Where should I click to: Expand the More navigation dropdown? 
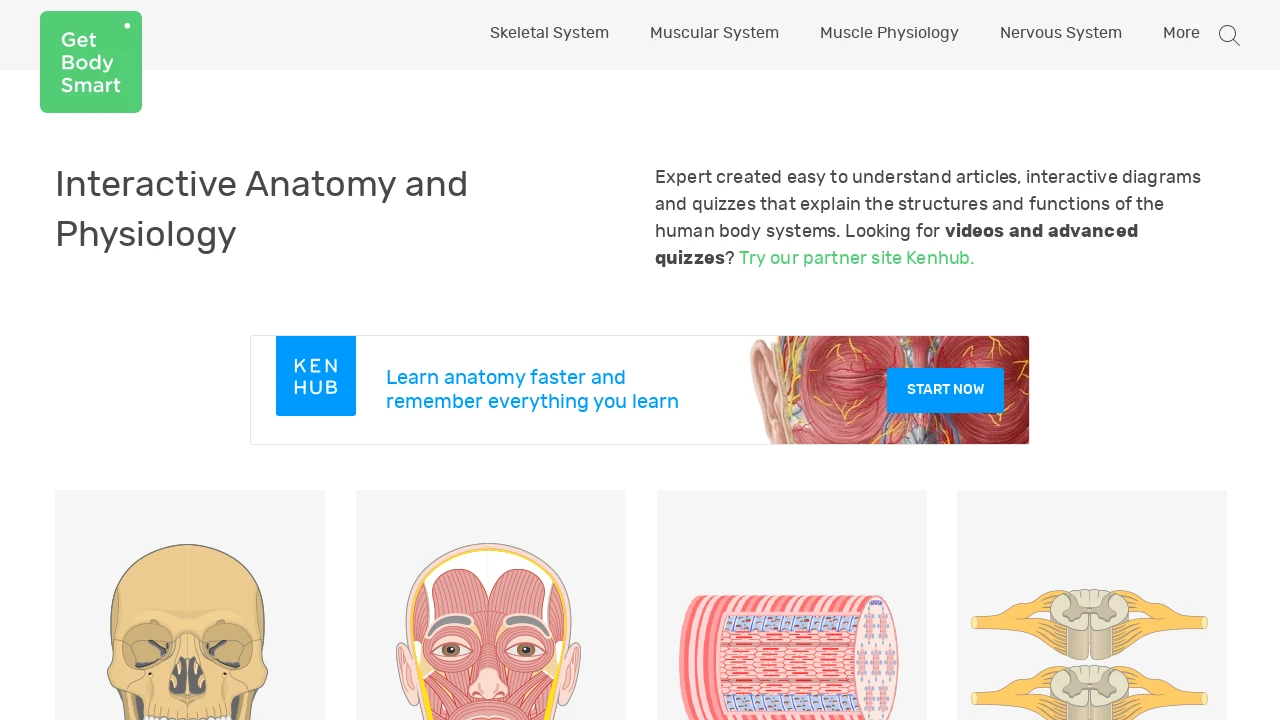tap(1181, 33)
